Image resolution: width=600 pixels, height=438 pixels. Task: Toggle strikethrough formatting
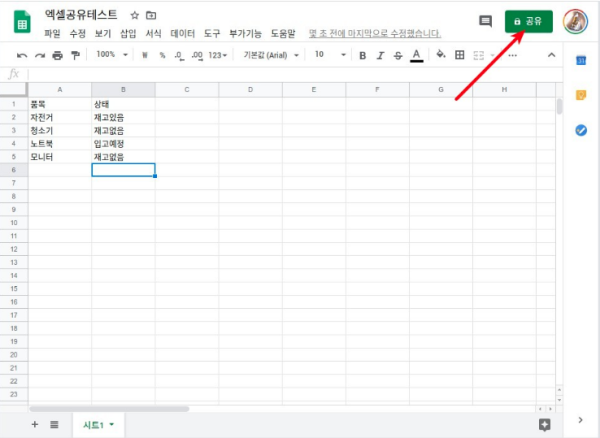[x=398, y=55]
